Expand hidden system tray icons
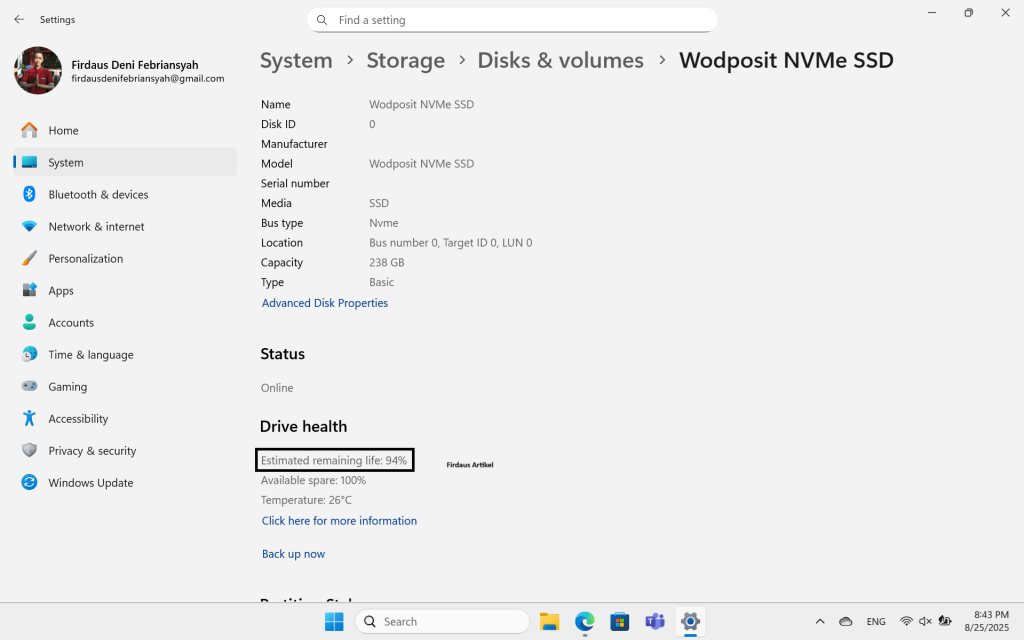This screenshot has height=640, width=1024. 820,621
